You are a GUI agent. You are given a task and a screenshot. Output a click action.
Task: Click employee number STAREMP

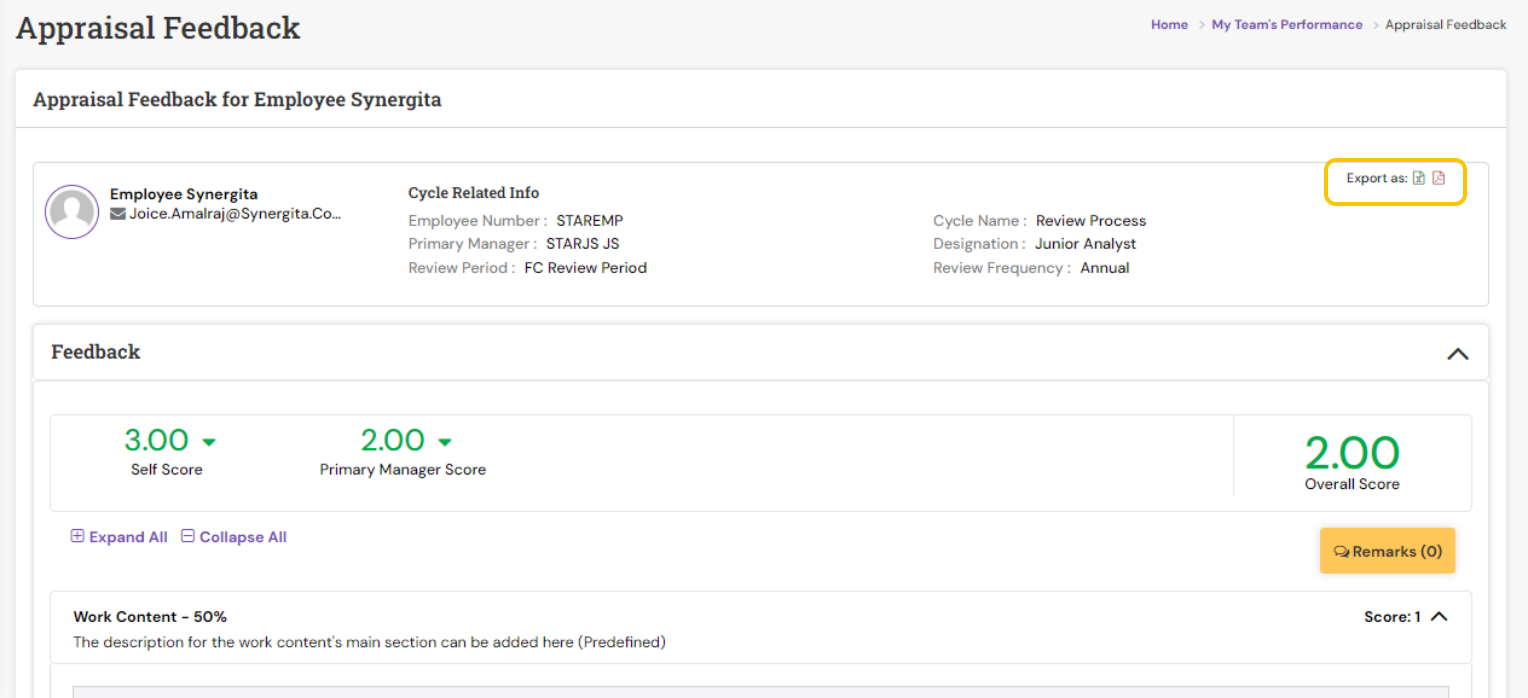click(x=590, y=220)
